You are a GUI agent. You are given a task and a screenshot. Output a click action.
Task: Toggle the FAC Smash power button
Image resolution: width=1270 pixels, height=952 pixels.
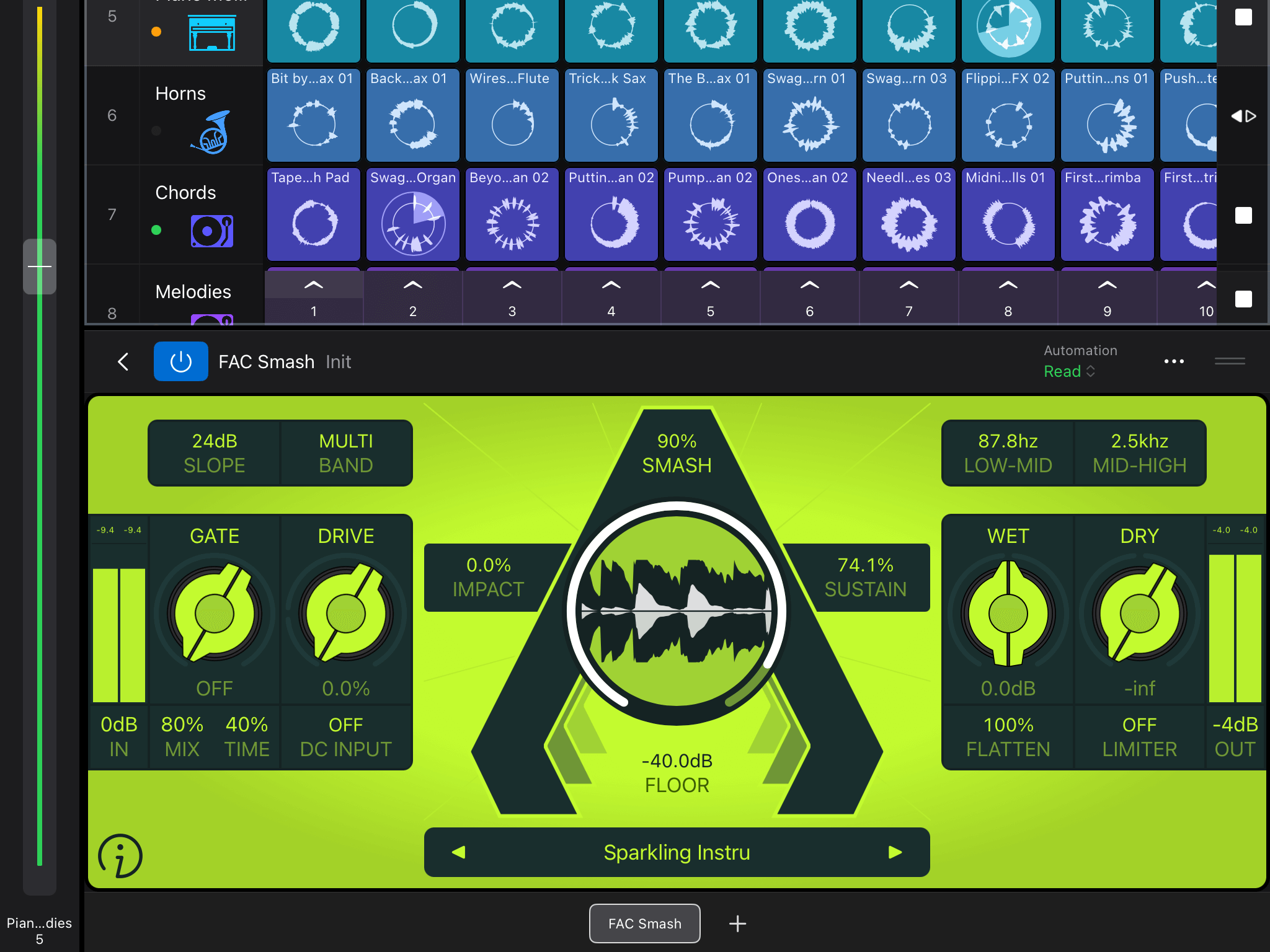pyautogui.click(x=180, y=361)
